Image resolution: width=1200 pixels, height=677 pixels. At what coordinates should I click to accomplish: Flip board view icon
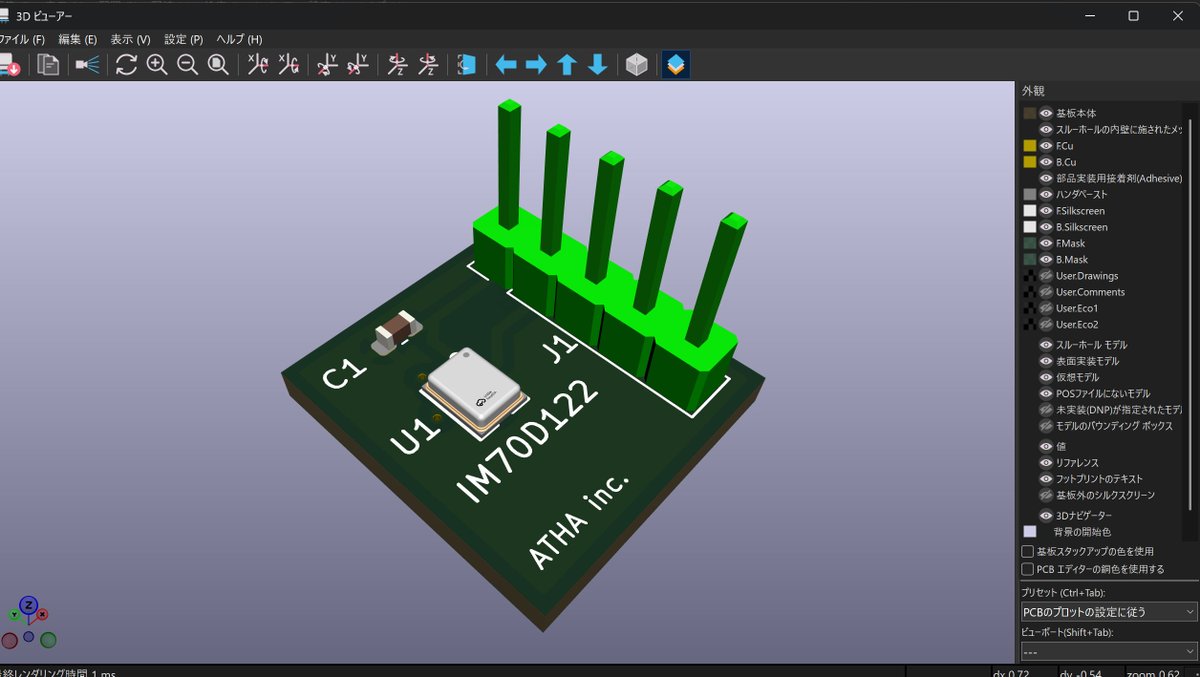click(x=466, y=65)
